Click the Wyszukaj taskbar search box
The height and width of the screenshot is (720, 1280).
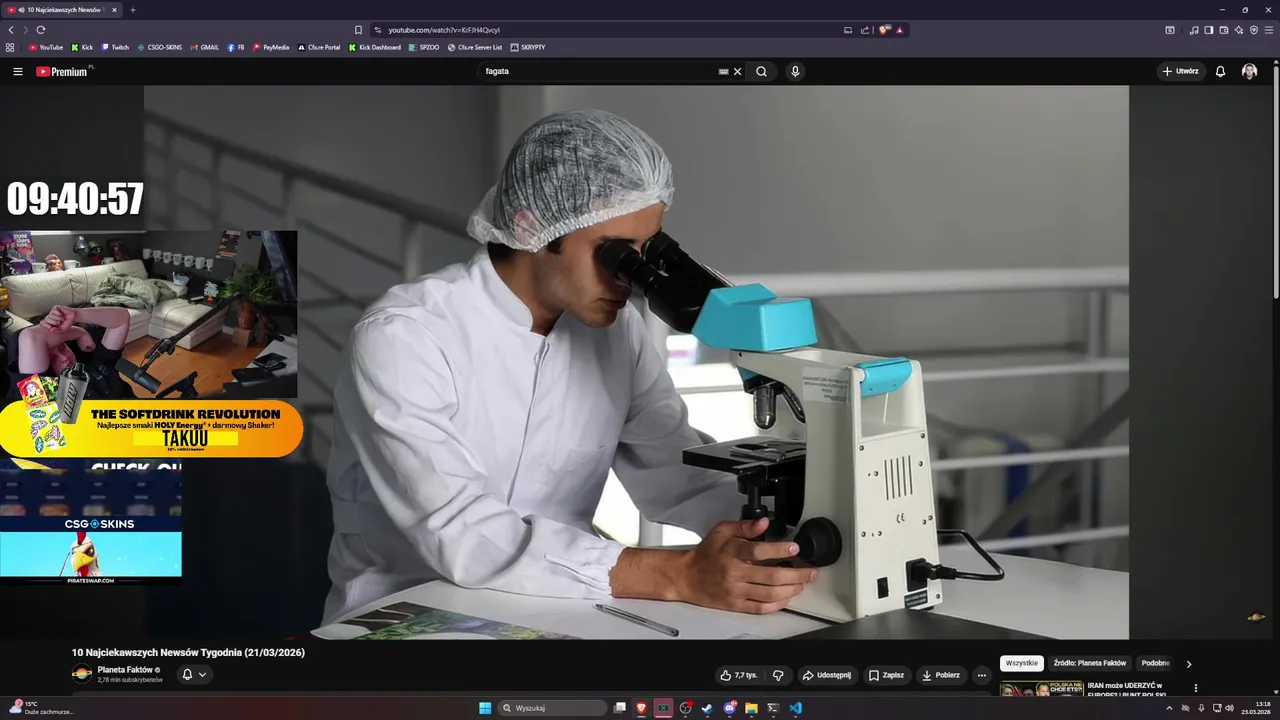coord(553,708)
